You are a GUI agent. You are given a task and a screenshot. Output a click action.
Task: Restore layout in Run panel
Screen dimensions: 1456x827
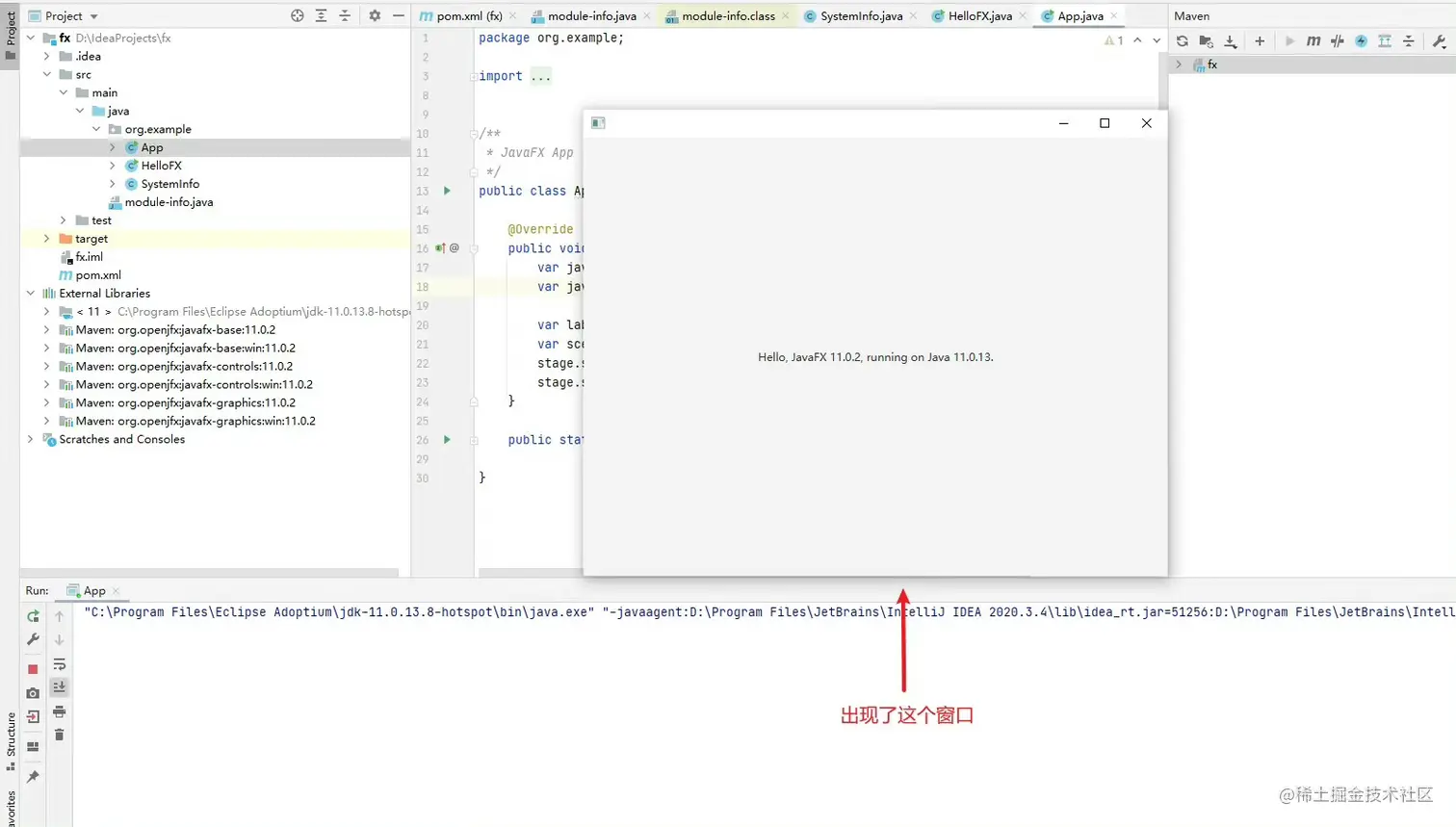coord(33,746)
